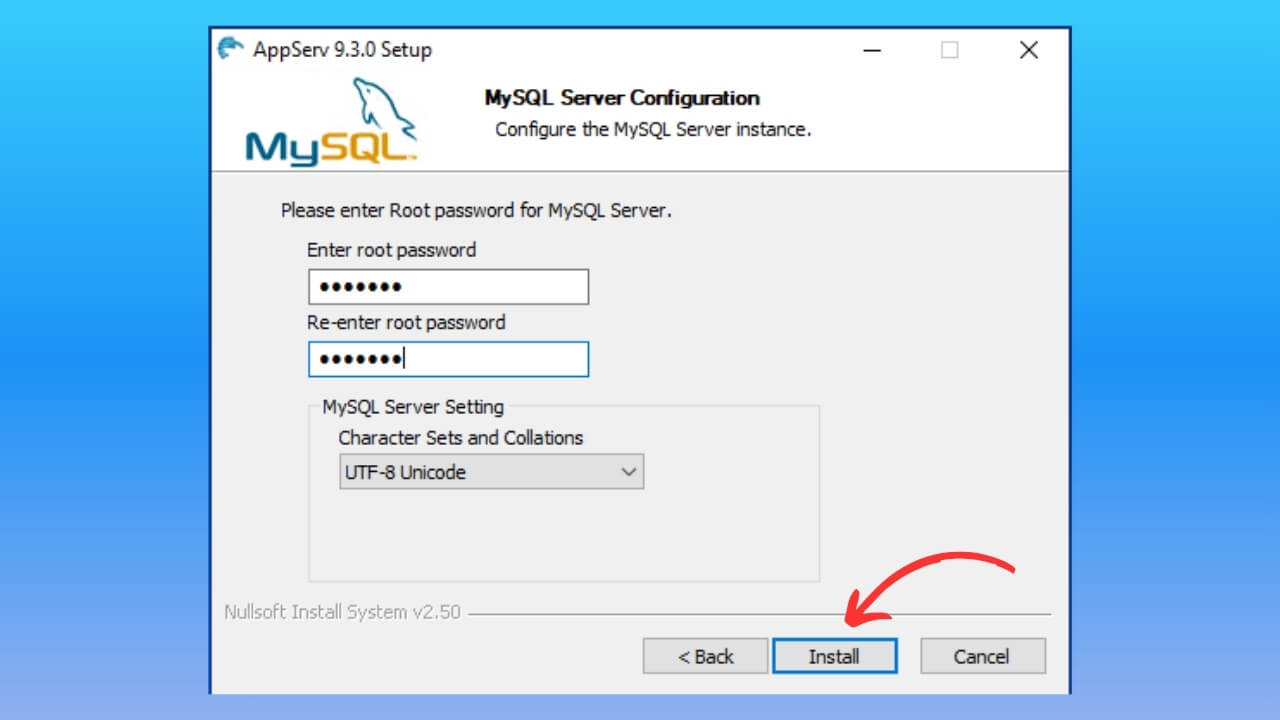Click the AppServ icon in title bar

point(231,49)
